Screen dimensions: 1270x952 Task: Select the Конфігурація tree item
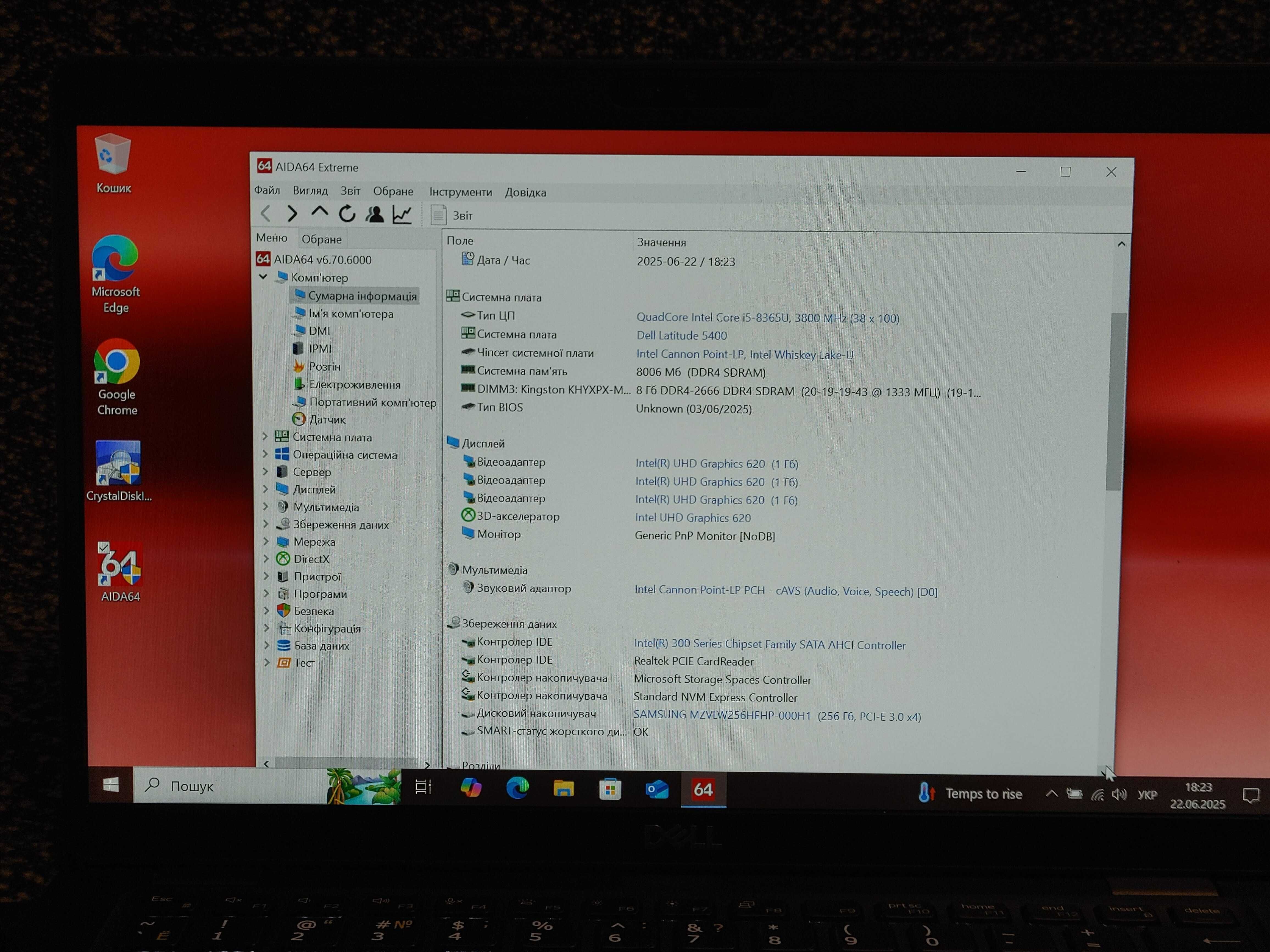320,628
